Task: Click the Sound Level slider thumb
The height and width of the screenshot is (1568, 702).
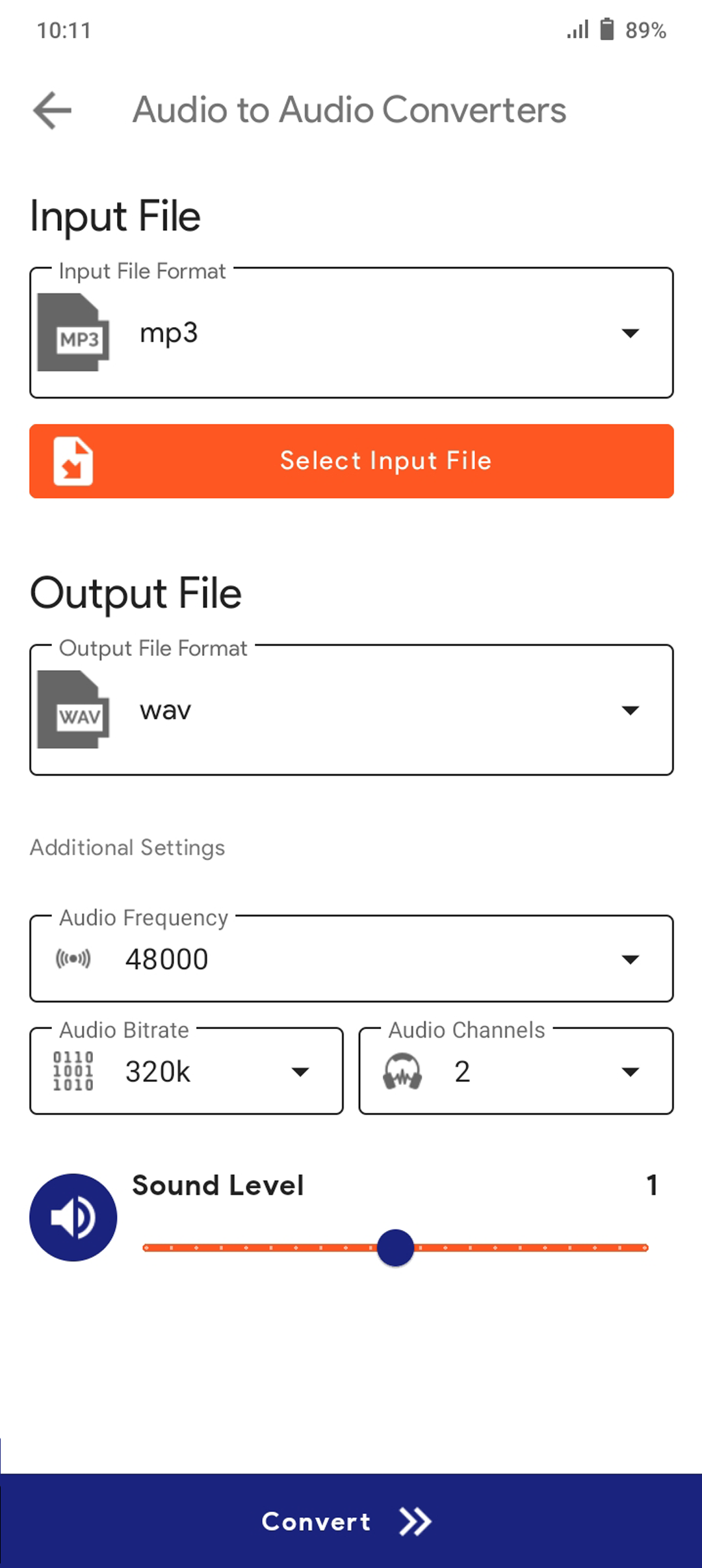Action: point(395,1248)
